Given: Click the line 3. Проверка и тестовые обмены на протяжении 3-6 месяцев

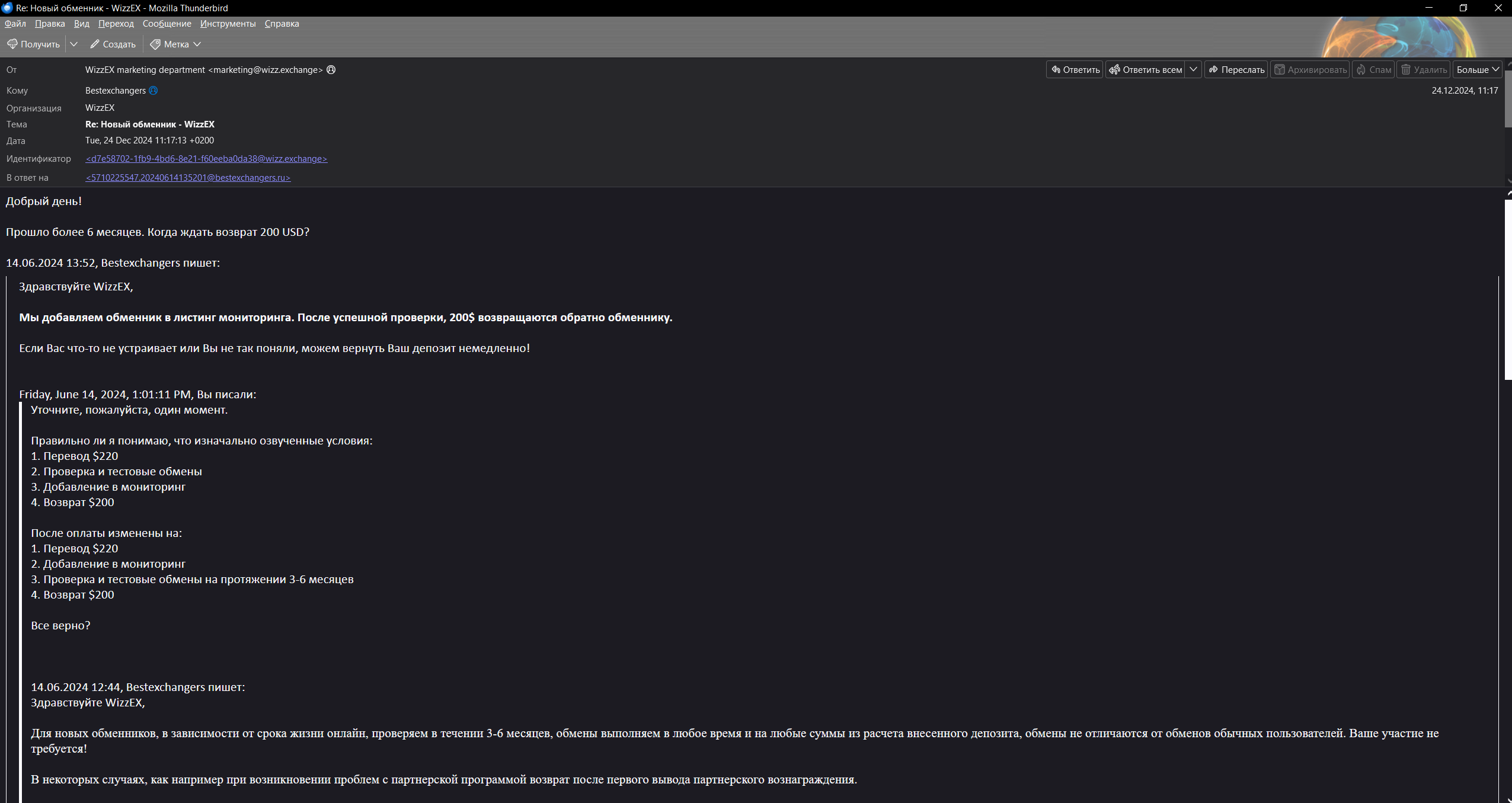Looking at the screenshot, I should pos(192,580).
